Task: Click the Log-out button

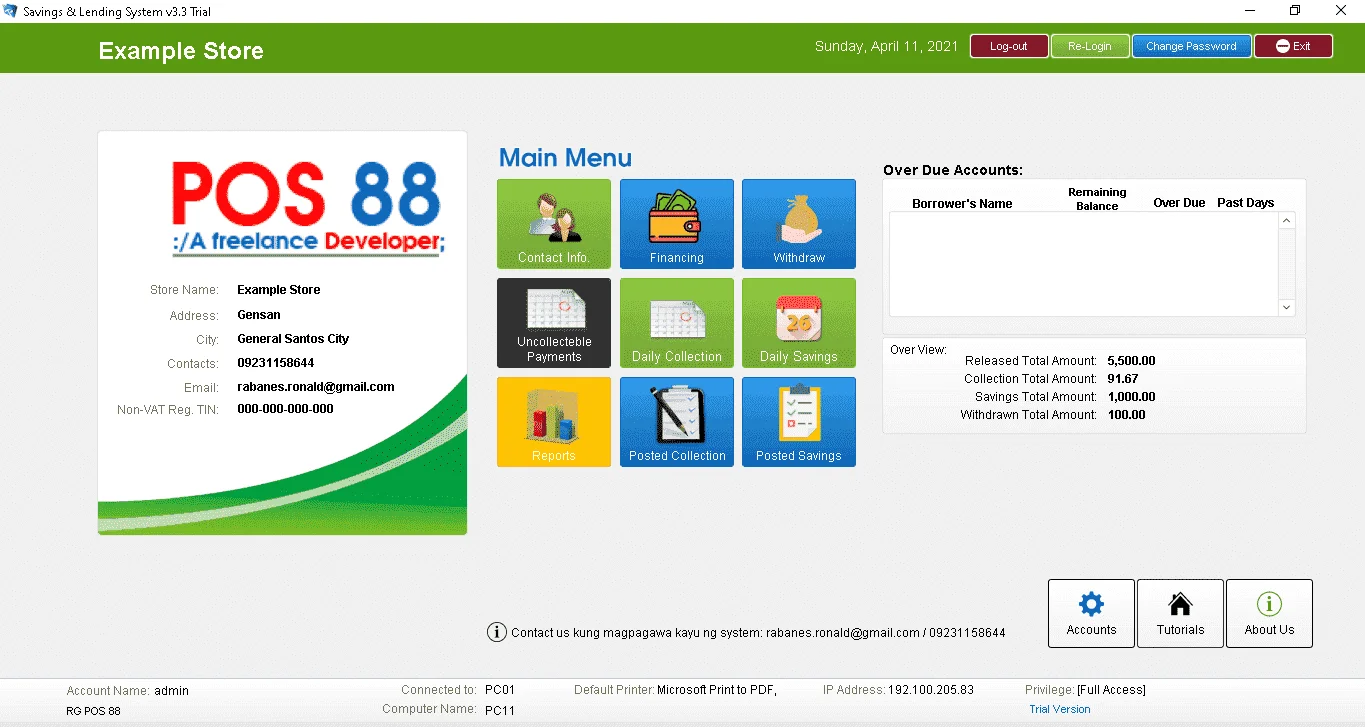Action: 1009,46
